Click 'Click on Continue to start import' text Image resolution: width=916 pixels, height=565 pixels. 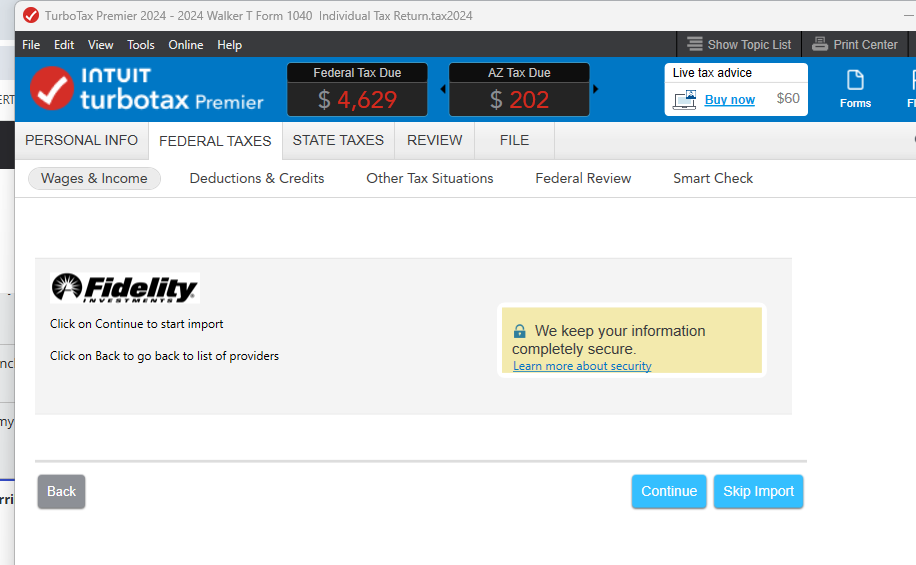click(x=137, y=324)
